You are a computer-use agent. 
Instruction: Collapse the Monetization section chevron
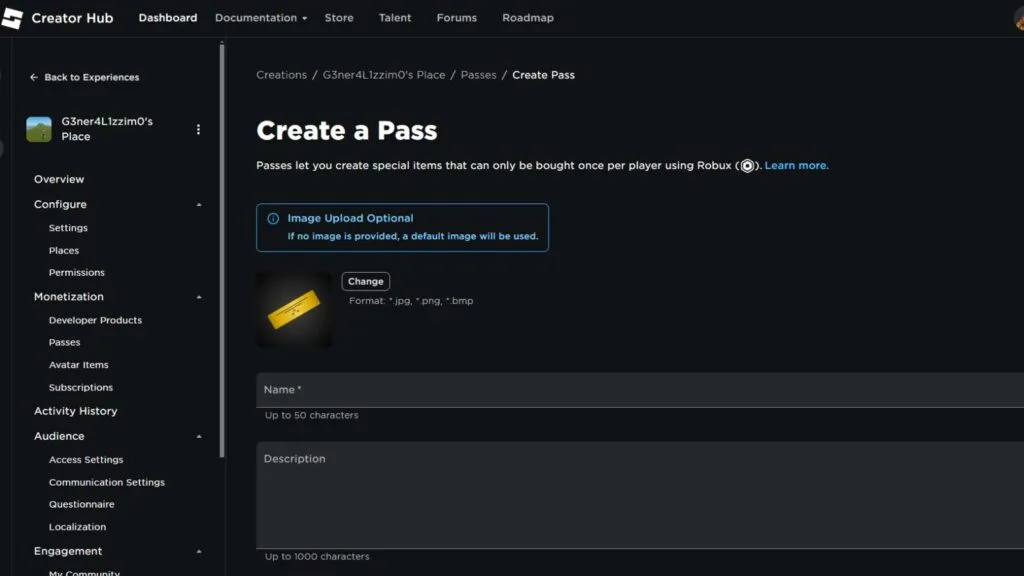[x=199, y=297]
